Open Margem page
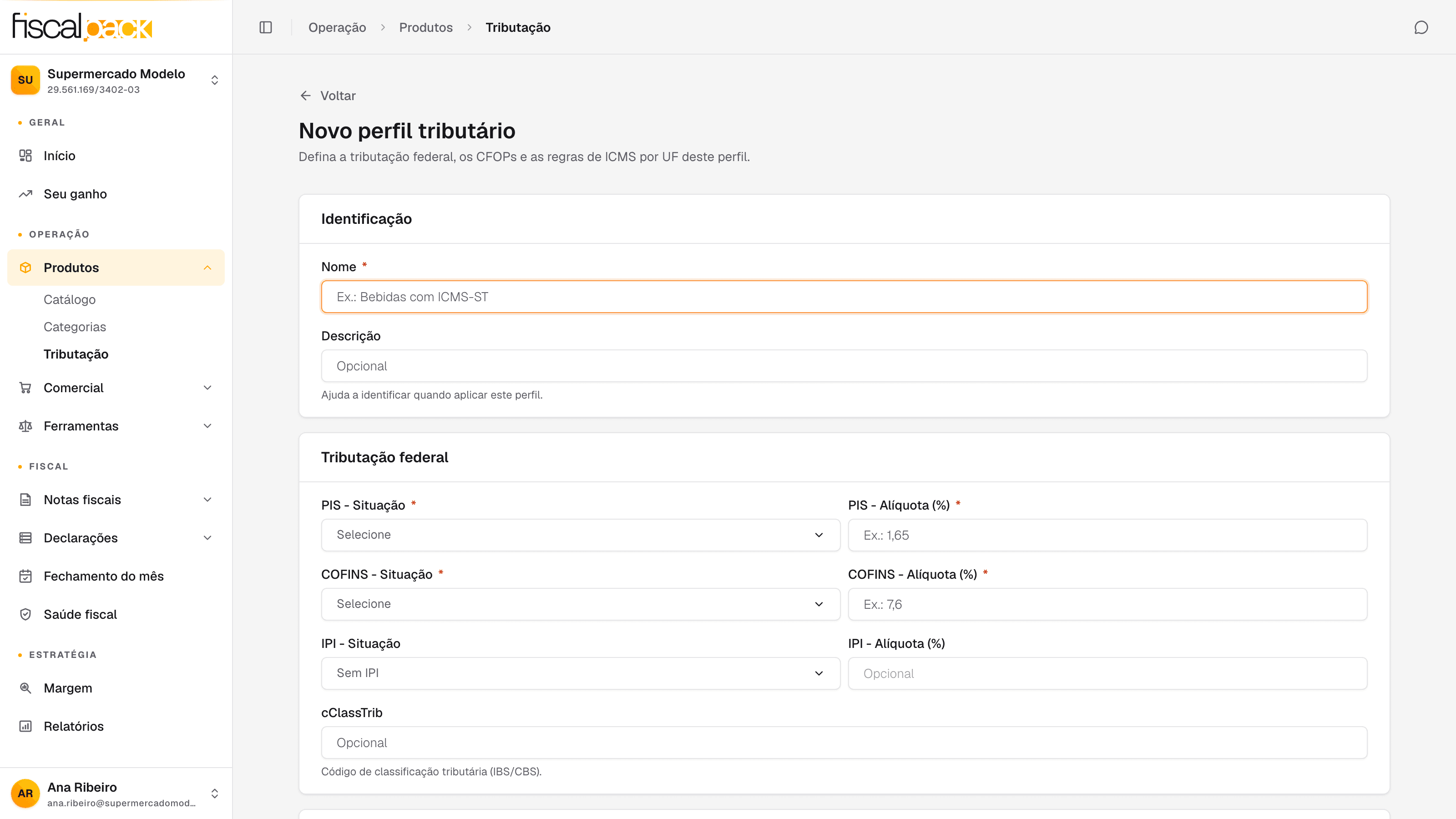Image resolution: width=1456 pixels, height=819 pixels. click(x=116, y=688)
